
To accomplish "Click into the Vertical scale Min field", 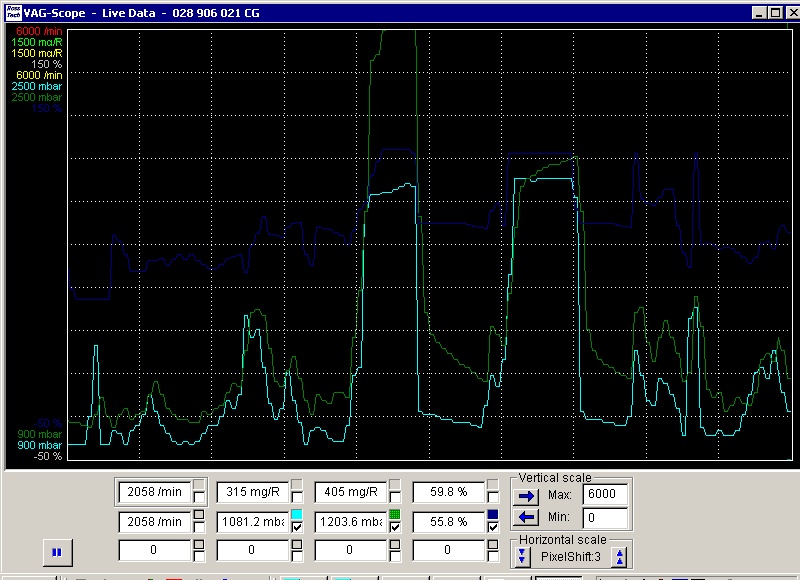I will coord(605,518).
